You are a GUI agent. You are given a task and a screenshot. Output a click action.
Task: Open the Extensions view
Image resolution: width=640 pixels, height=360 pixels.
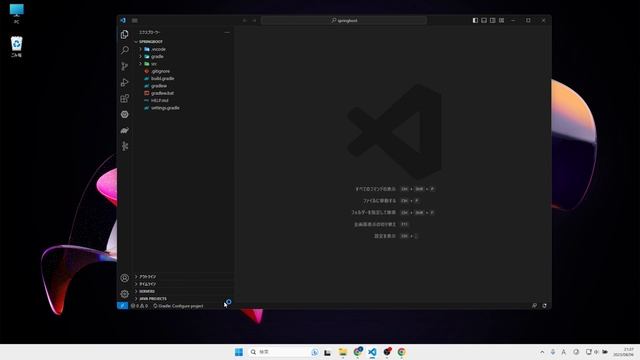(124, 98)
